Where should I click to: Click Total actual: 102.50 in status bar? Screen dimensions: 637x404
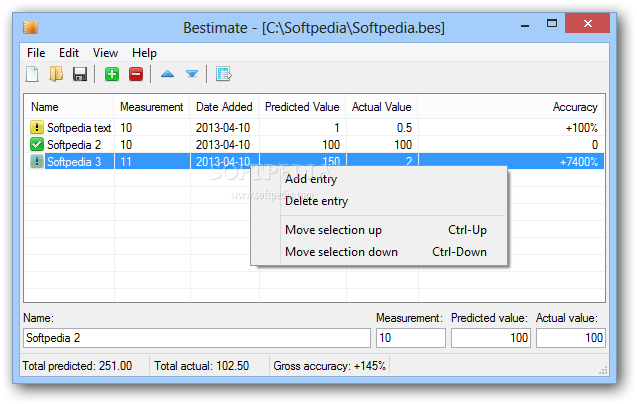(202, 366)
